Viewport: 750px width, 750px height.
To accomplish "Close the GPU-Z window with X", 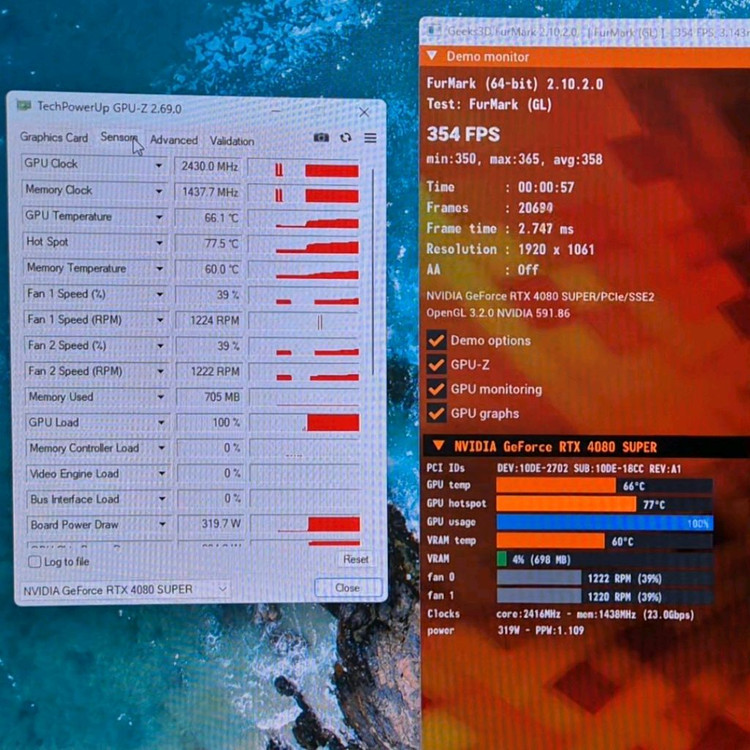I will (x=364, y=112).
